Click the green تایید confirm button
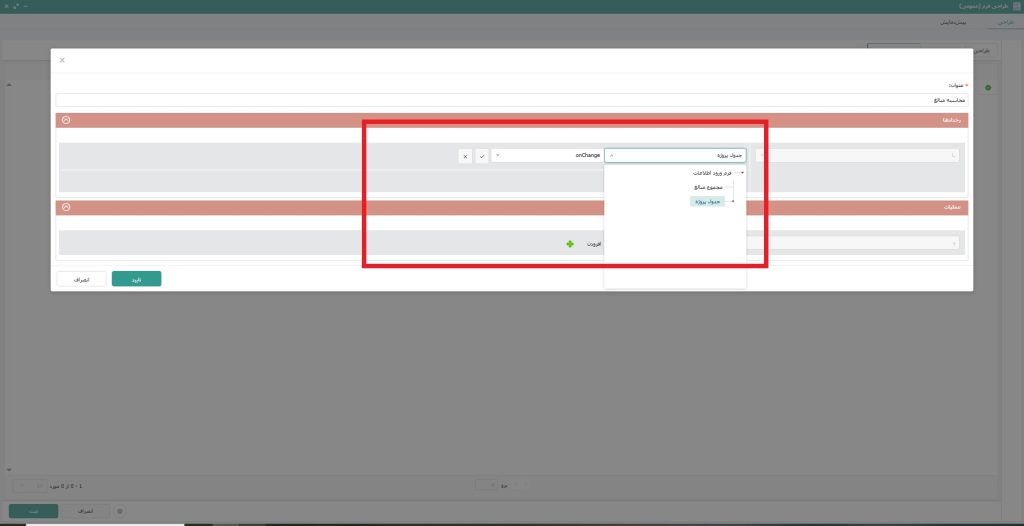The image size is (1024, 526). point(136,279)
